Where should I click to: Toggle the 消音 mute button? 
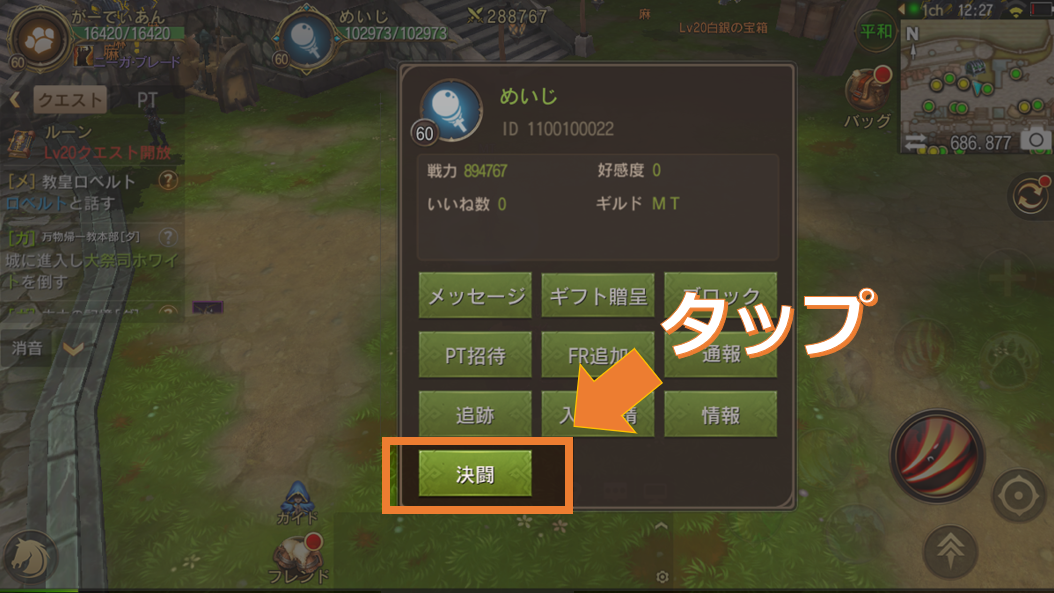pos(27,348)
